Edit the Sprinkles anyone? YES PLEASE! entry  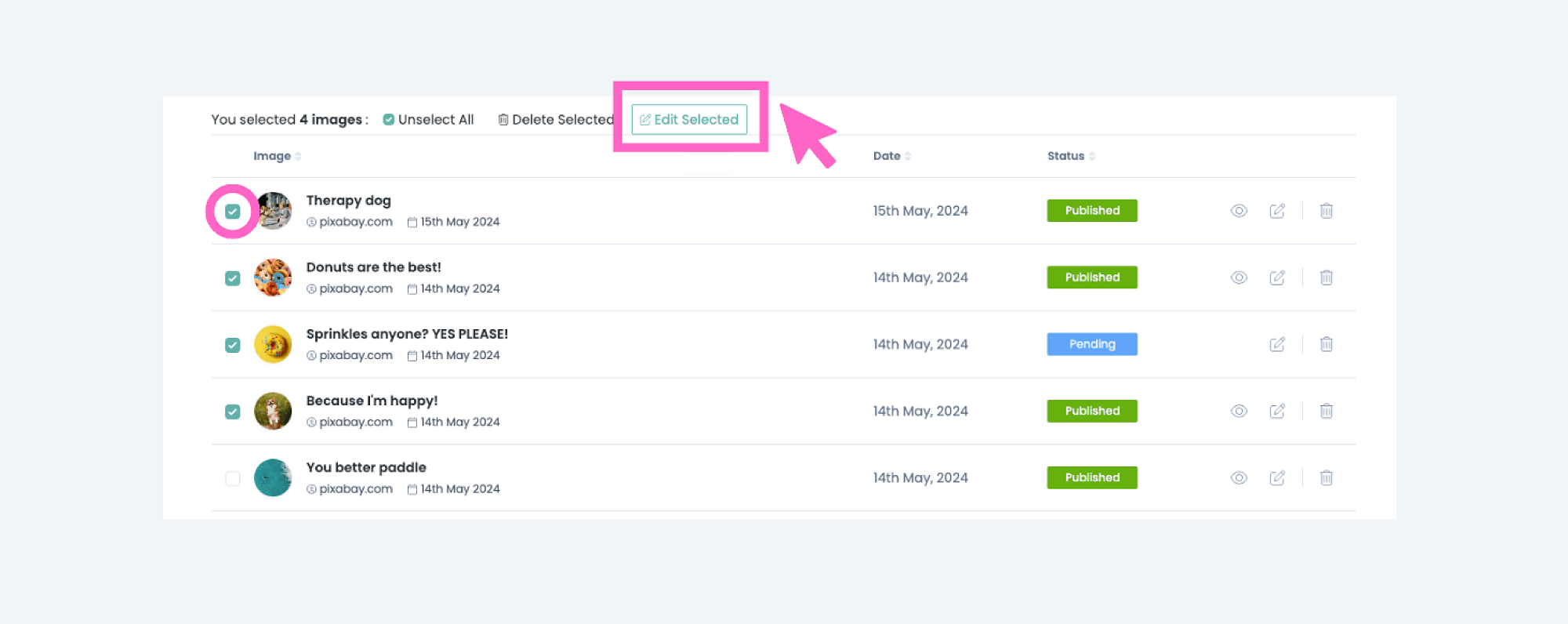click(x=1277, y=344)
